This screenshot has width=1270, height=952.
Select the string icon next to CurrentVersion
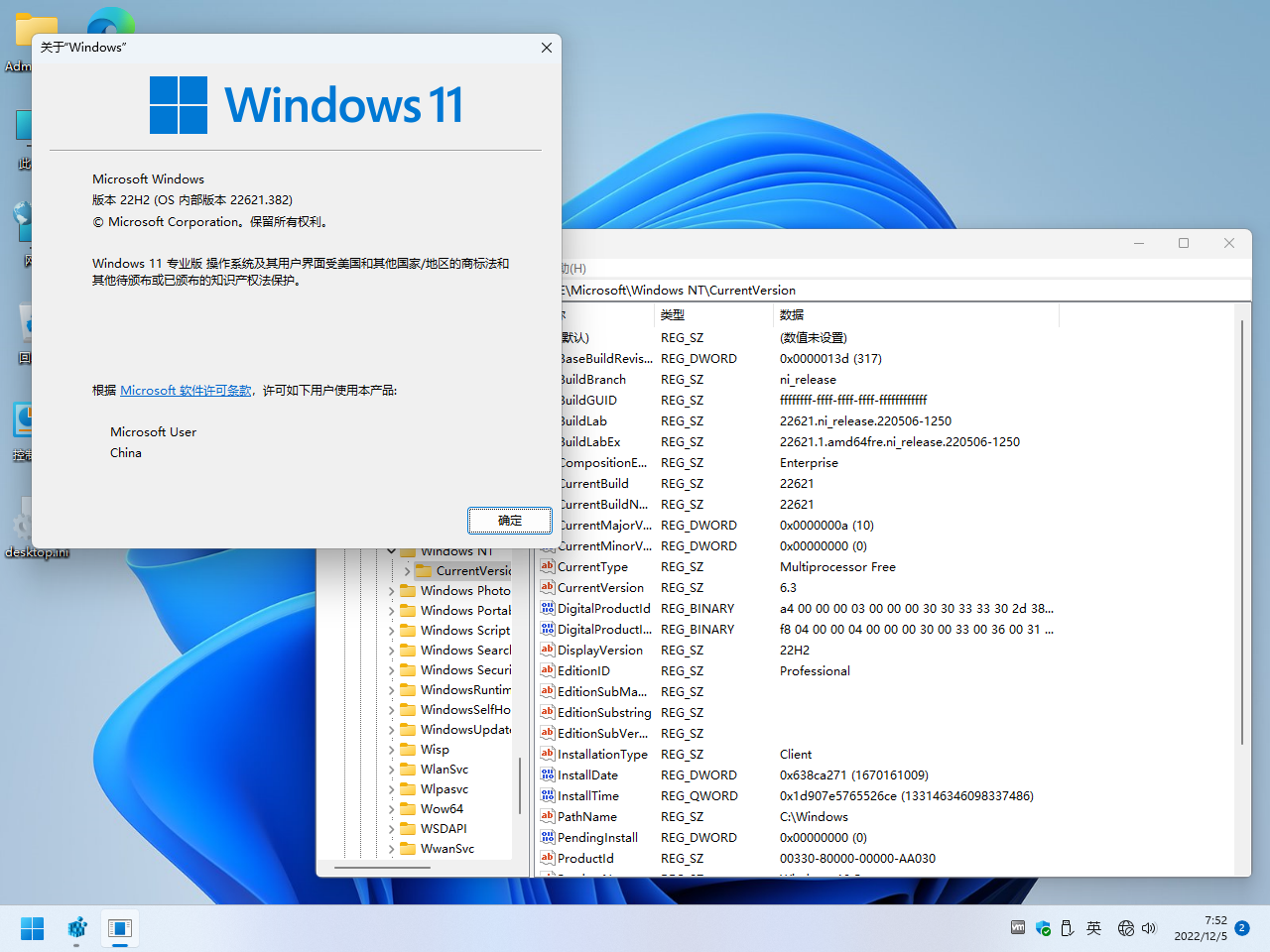(x=547, y=587)
